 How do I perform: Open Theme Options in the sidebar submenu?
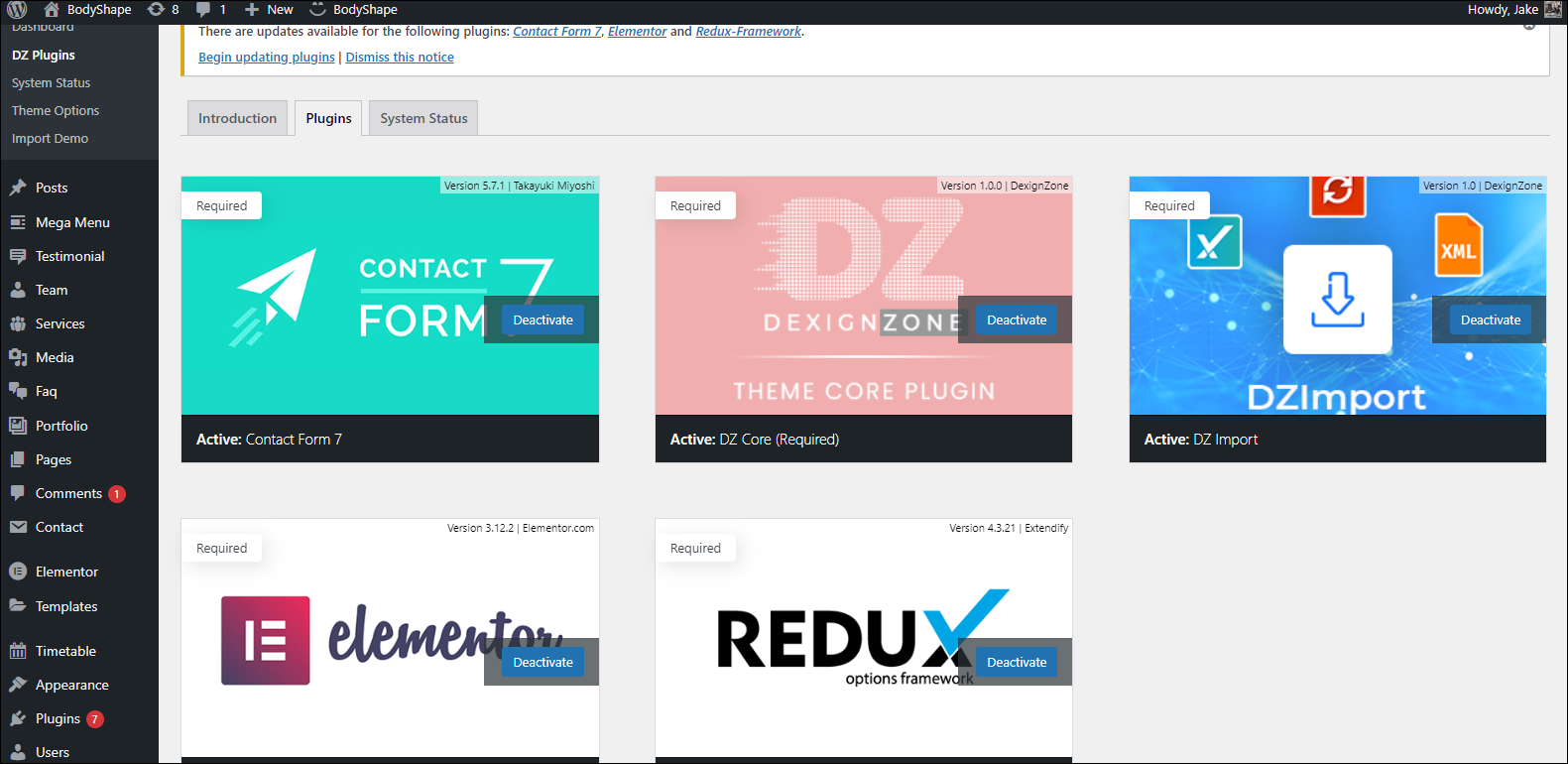click(56, 111)
